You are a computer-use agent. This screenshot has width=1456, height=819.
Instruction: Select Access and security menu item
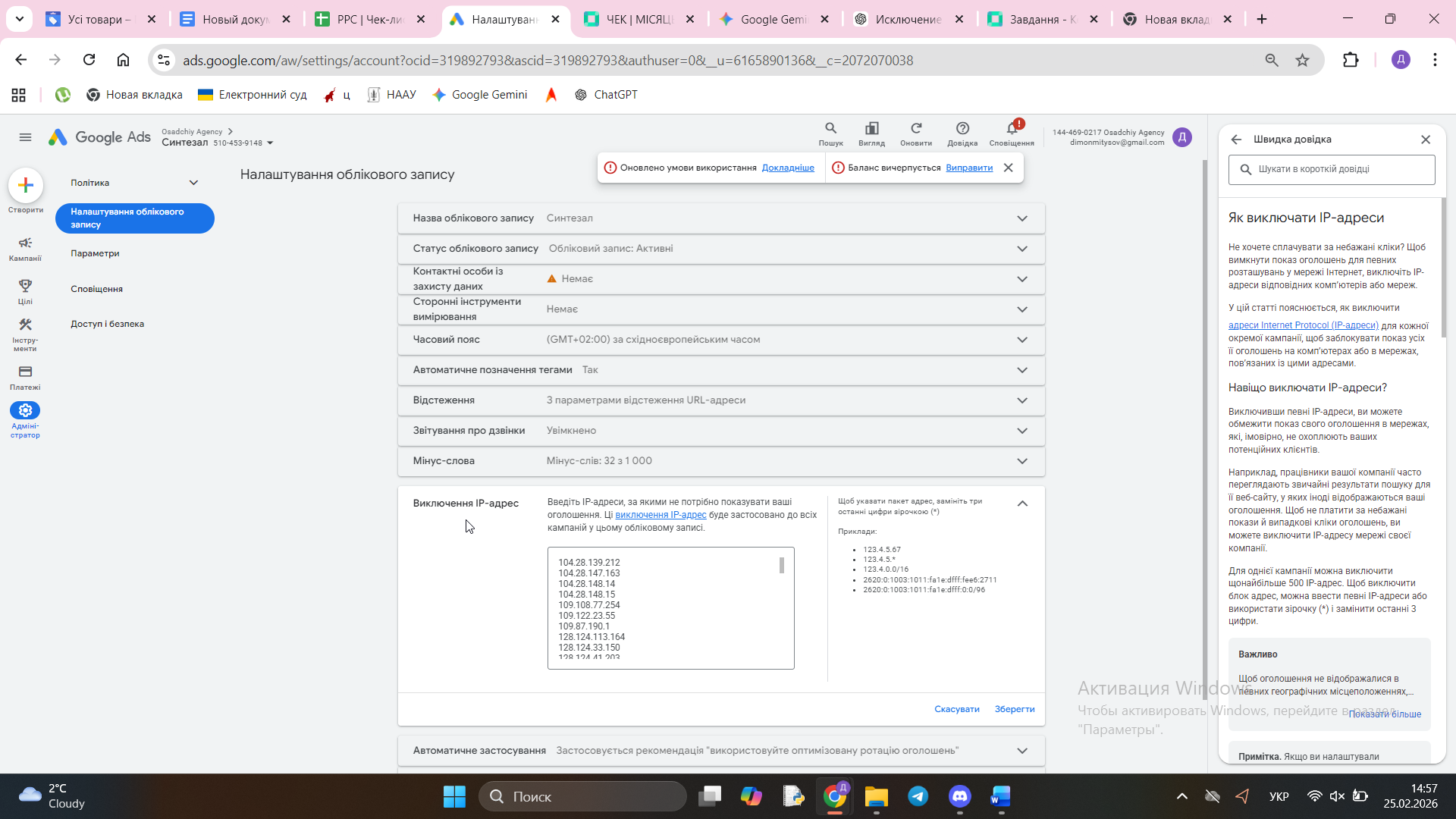coord(107,324)
